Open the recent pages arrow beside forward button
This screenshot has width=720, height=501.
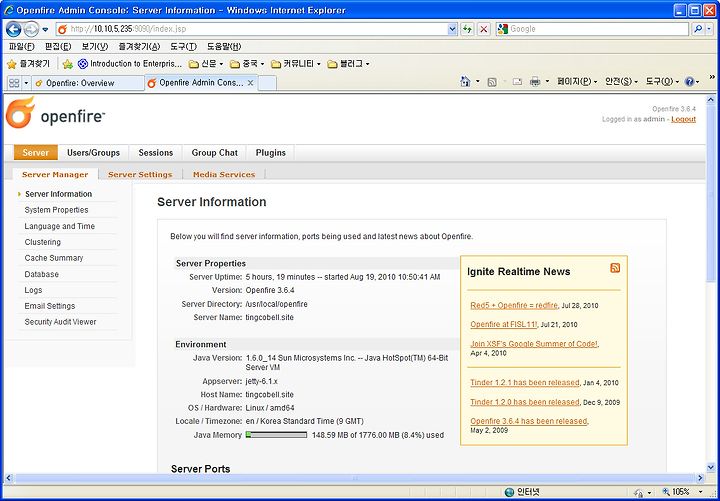click(x=45, y=29)
